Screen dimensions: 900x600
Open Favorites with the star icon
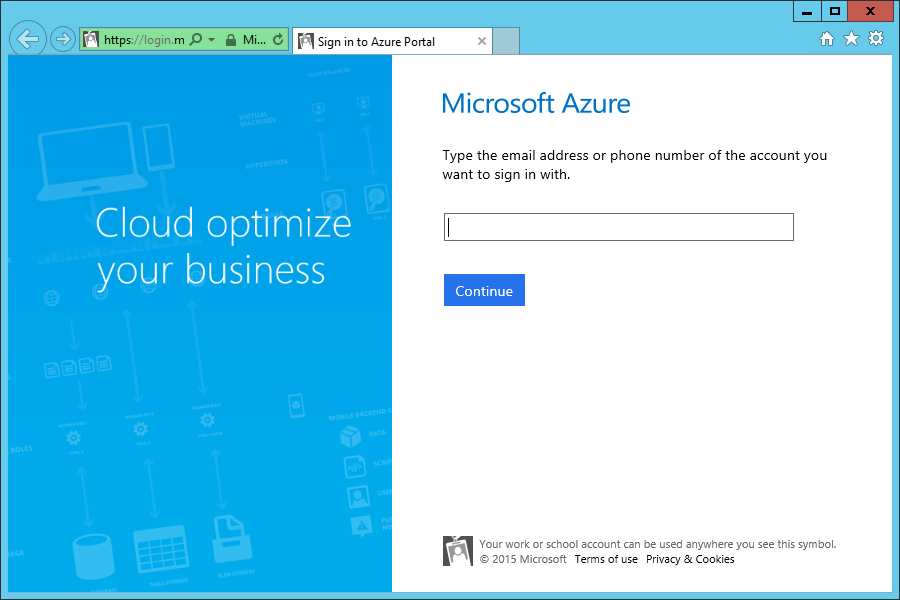click(851, 39)
